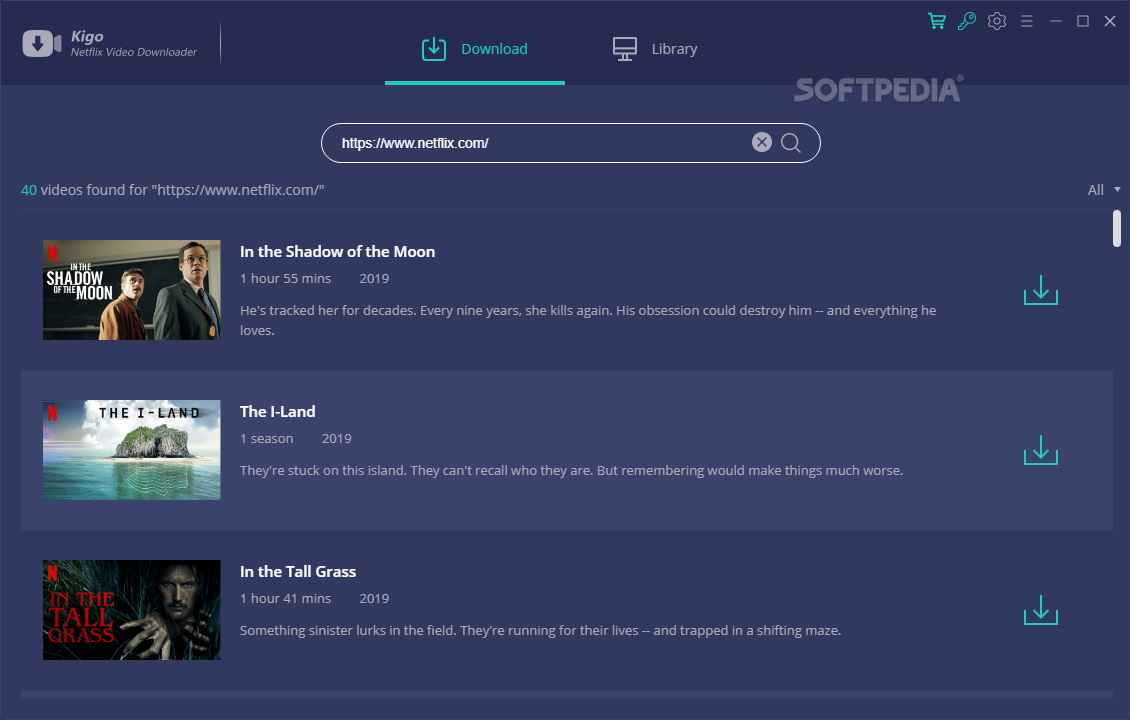1130x720 pixels.
Task: Click In the Tall Grass title
Action: pyautogui.click(x=298, y=571)
